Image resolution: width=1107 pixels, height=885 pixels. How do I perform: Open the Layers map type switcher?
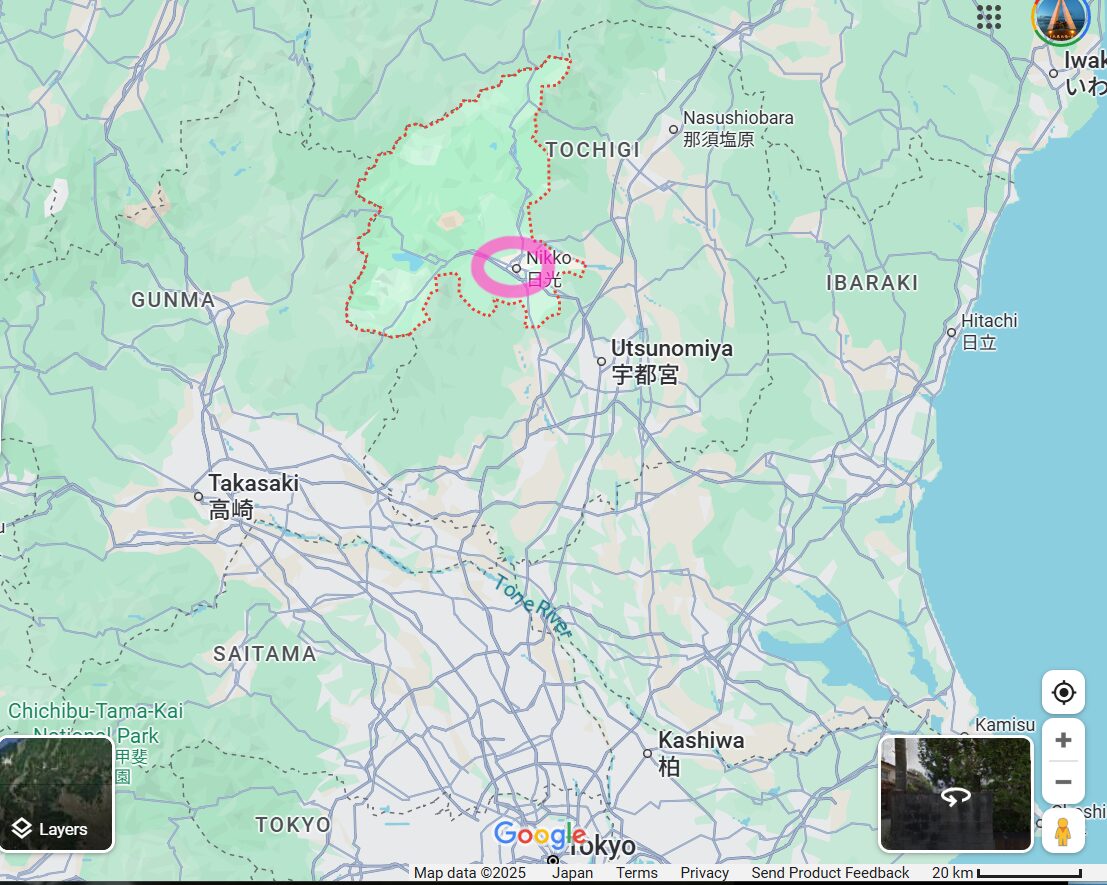tap(57, 794)
